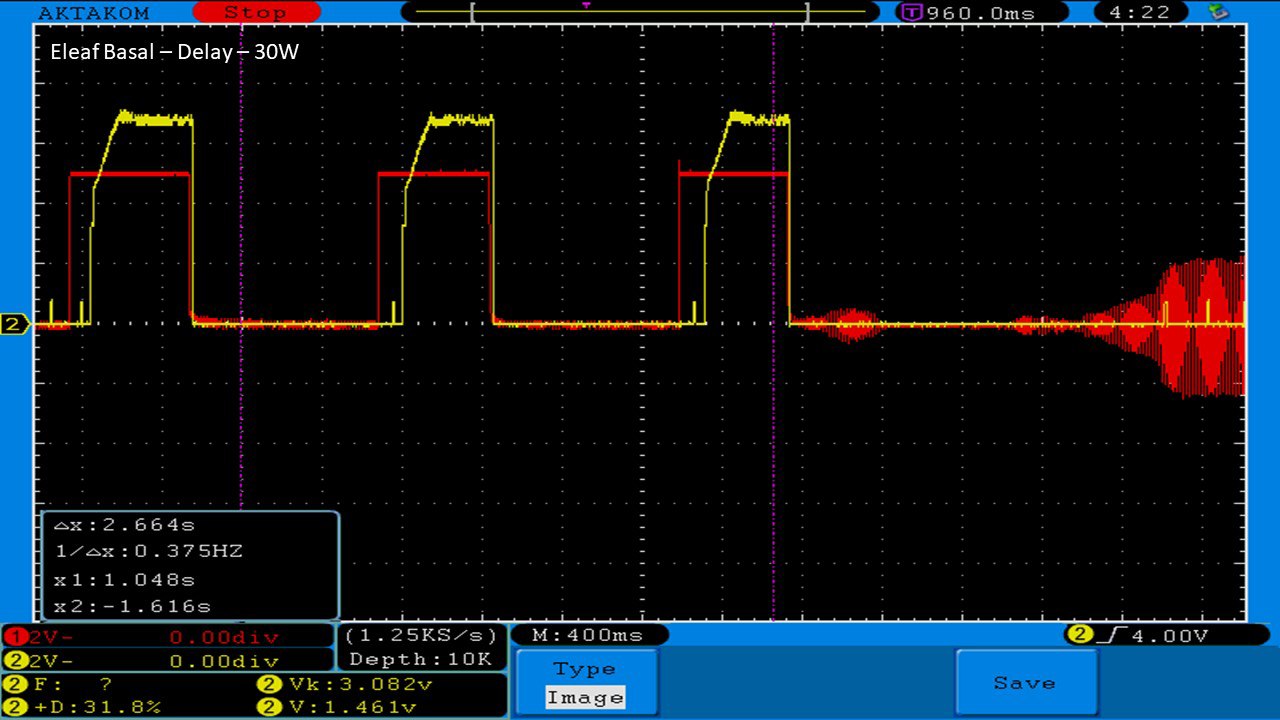Click the +D 31.8% duty cycle readout
The width and height of the screenshot is (1280, 720).
click(x=84, y=707)
